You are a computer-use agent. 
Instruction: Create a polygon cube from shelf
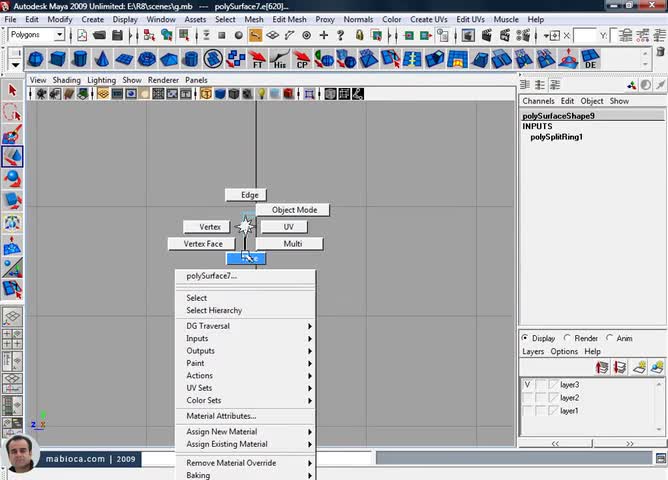58,59
